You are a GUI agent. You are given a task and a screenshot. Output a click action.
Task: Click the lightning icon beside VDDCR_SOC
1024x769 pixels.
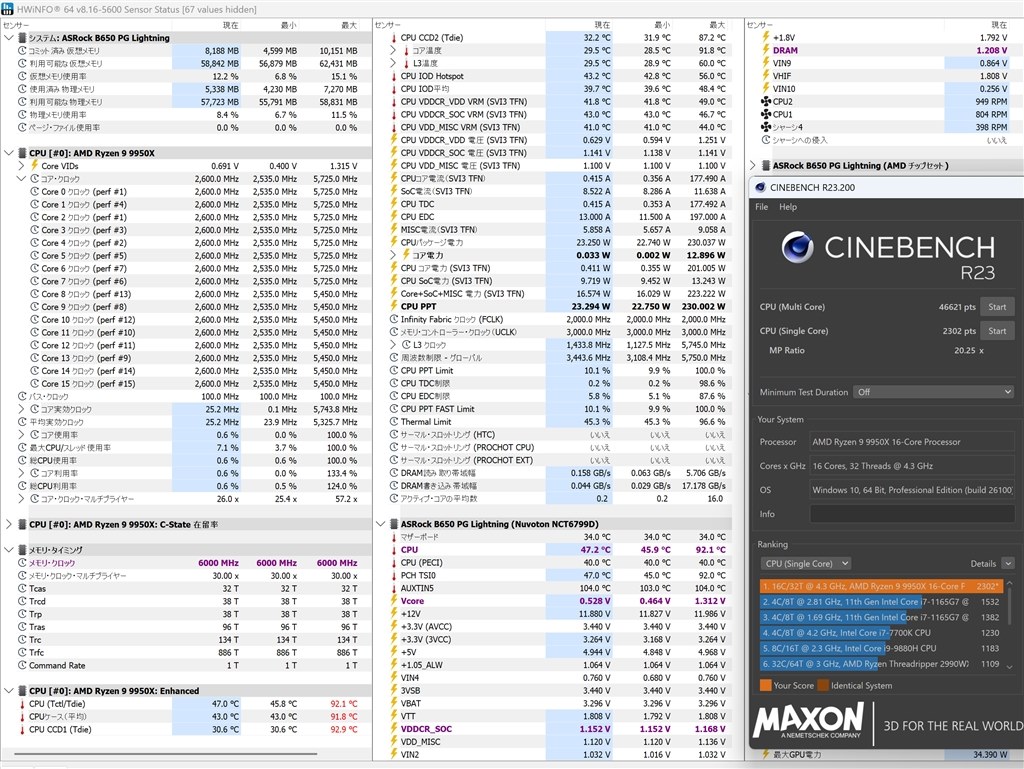394,729
